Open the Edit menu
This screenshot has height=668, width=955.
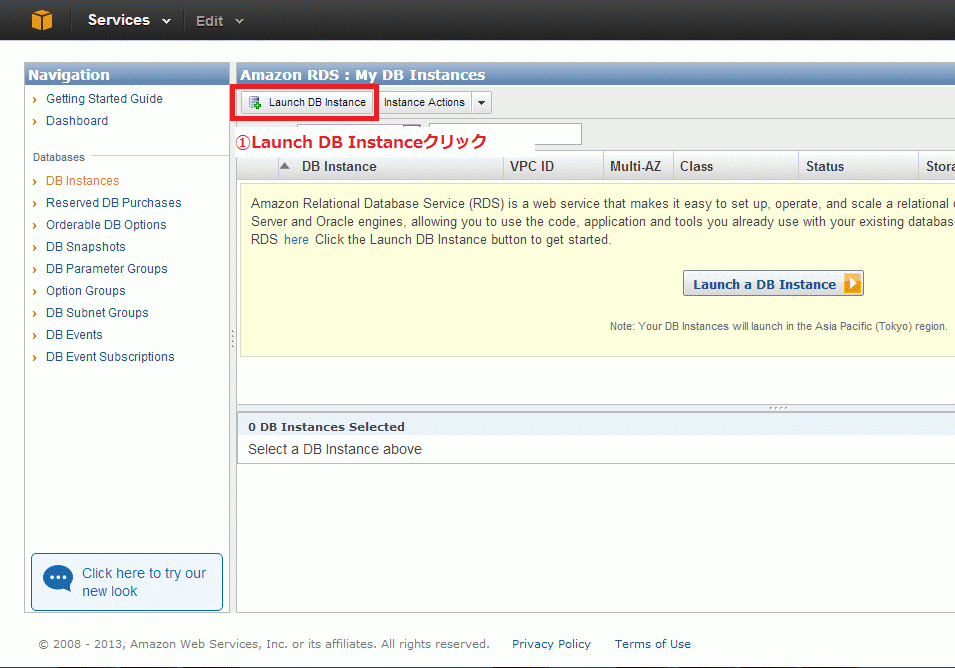tap(219, 21)
